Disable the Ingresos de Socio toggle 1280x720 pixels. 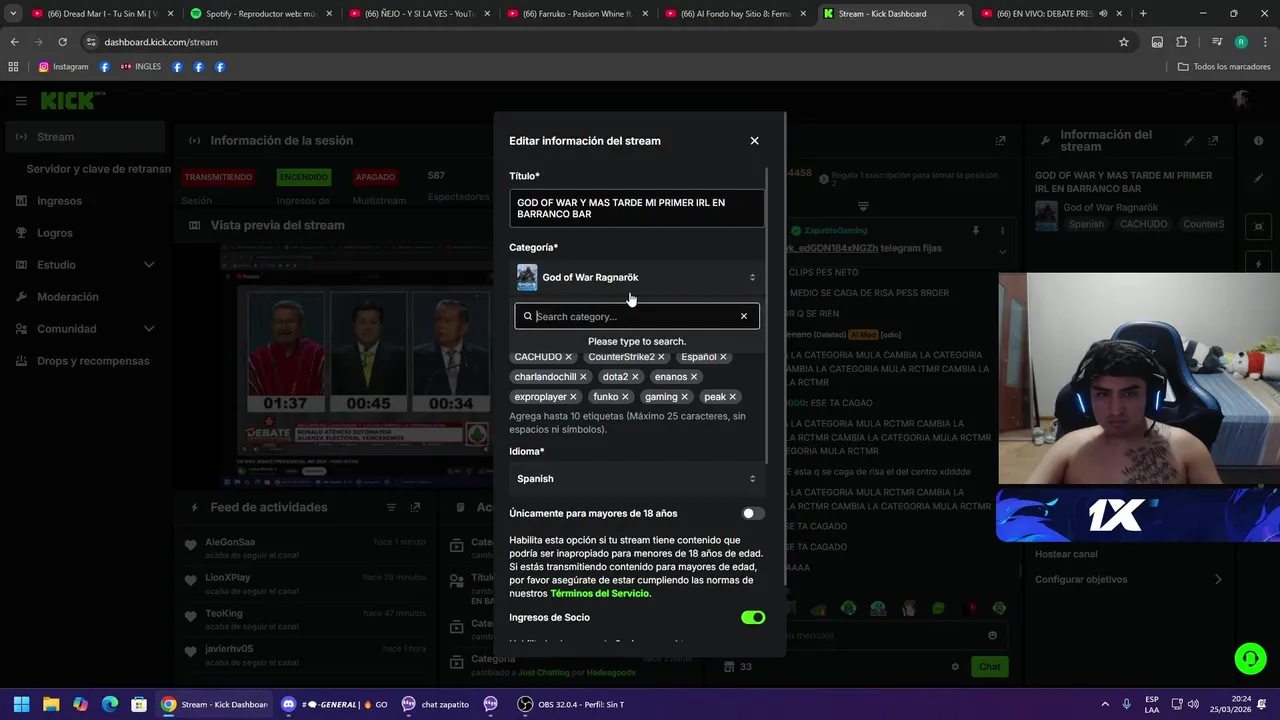click(753, 617)
